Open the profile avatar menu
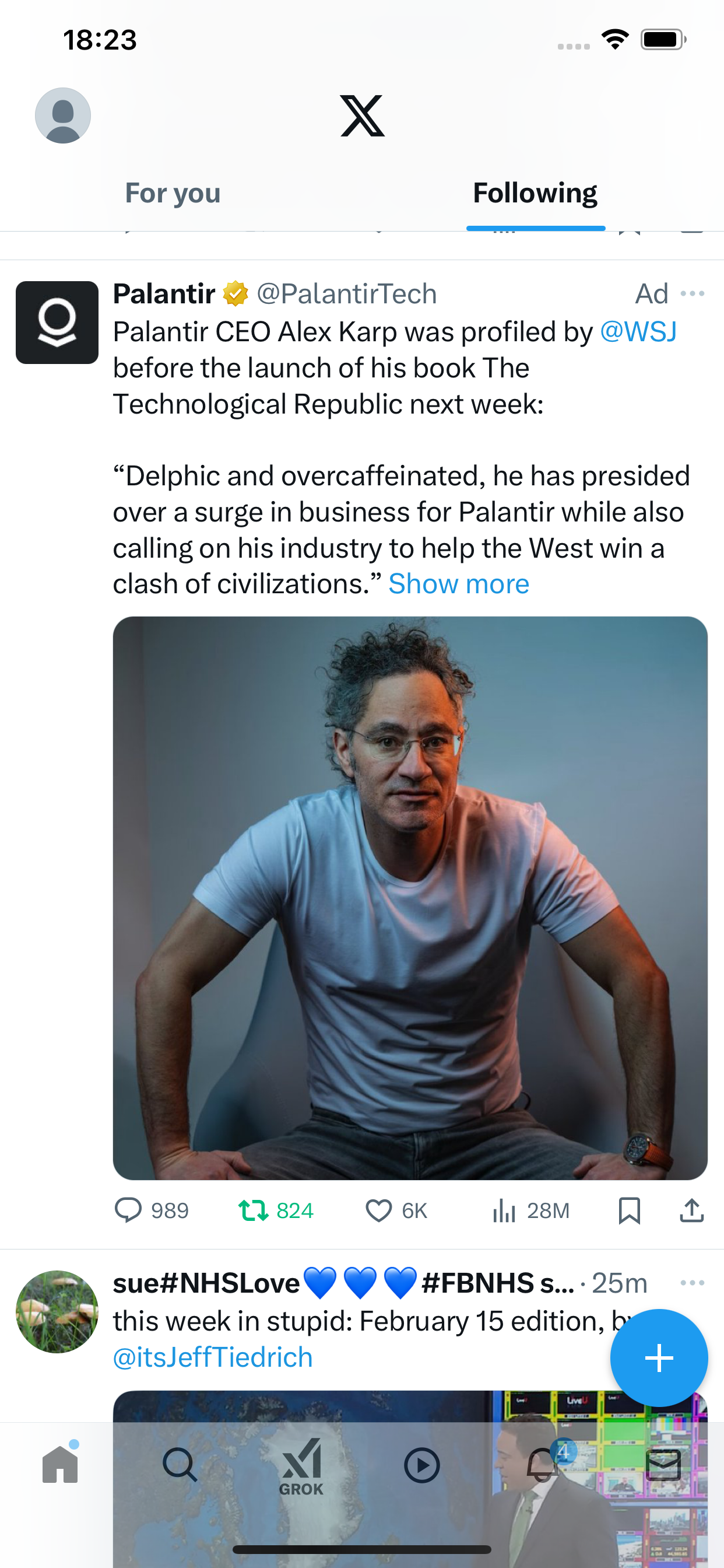724x1568 pixels. pos(63,116)
